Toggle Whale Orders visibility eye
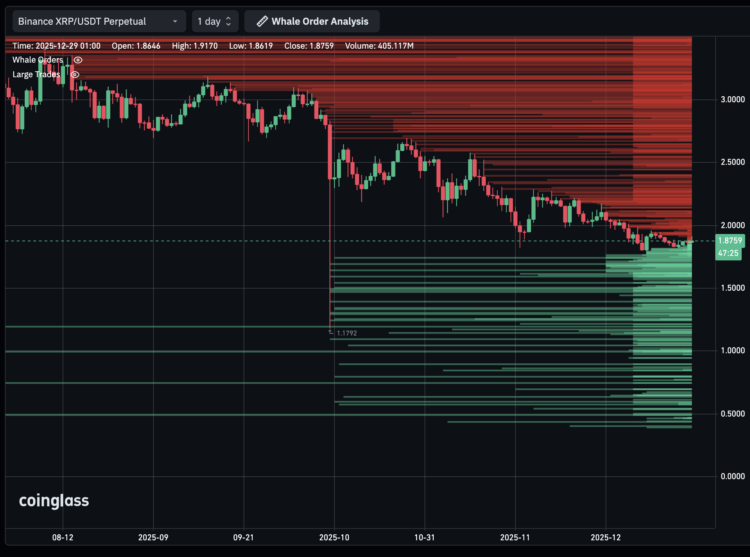Image resolution: width=750 pixels, height=557 pixels. (x=78, y=60)
